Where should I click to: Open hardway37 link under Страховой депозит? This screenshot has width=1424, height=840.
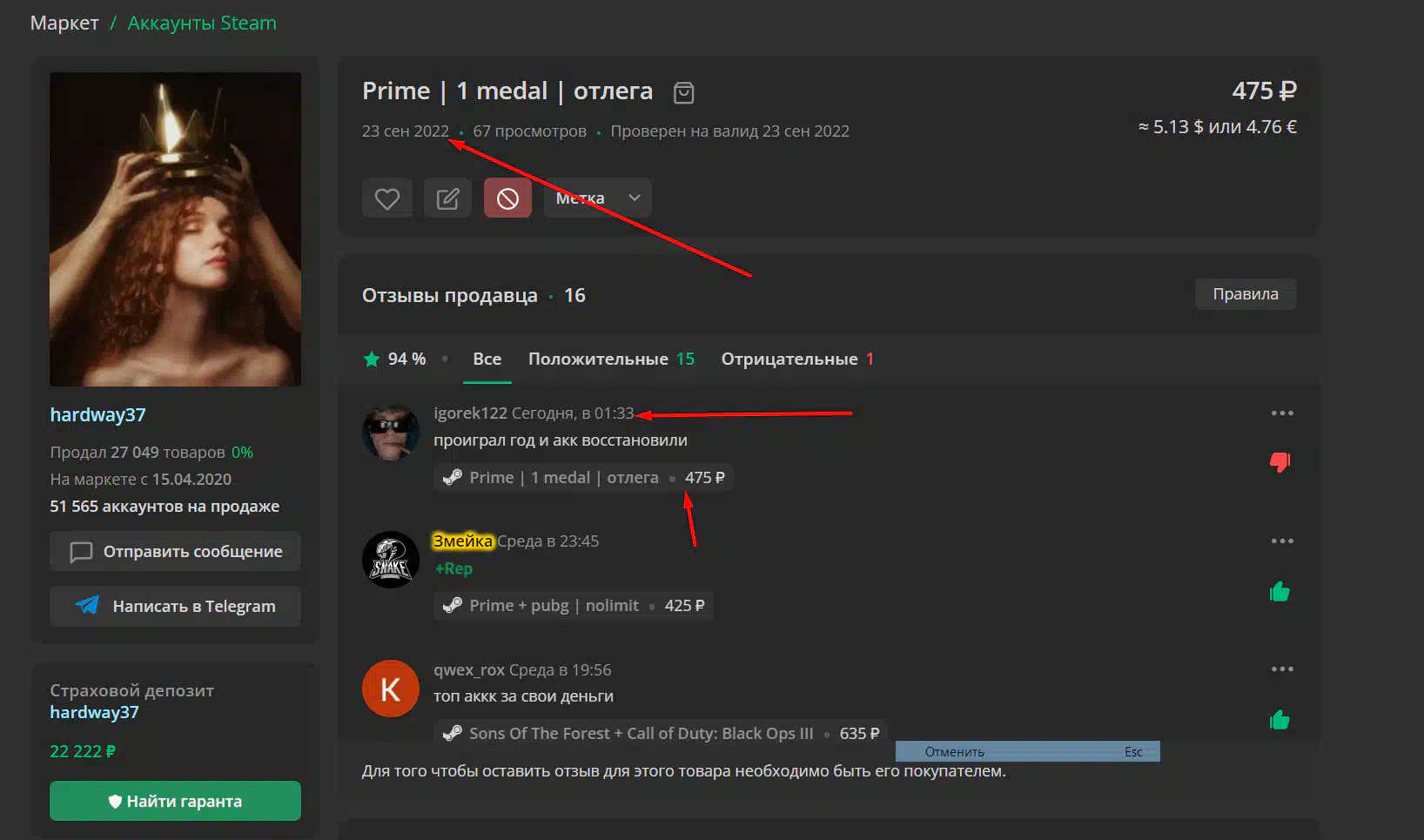click(94, 712)
